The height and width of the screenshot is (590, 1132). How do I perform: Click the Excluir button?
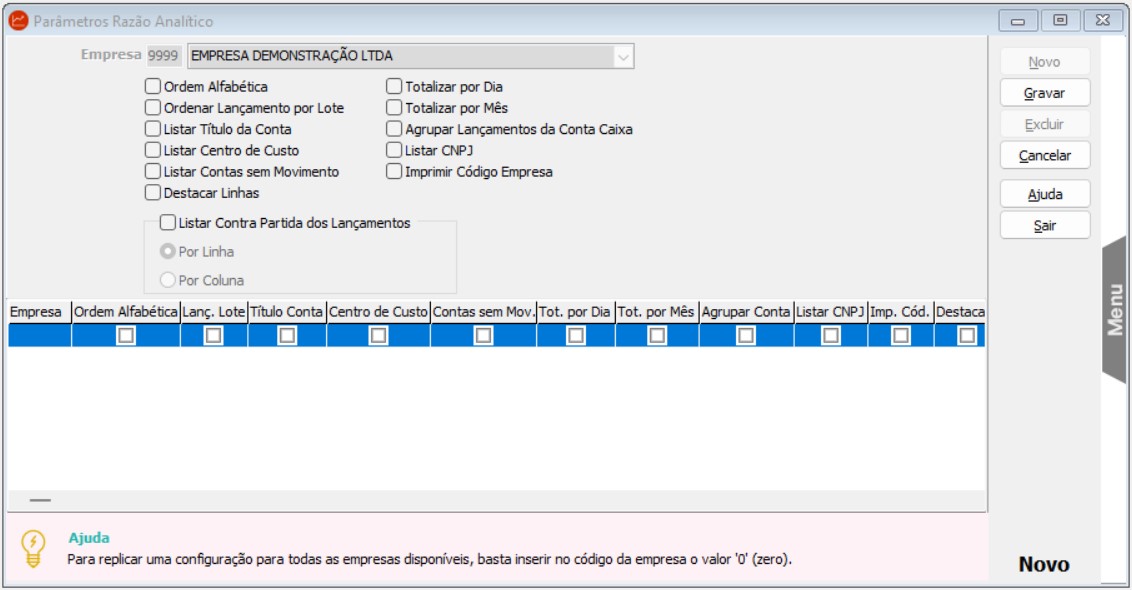click(x=1045, y=124)
